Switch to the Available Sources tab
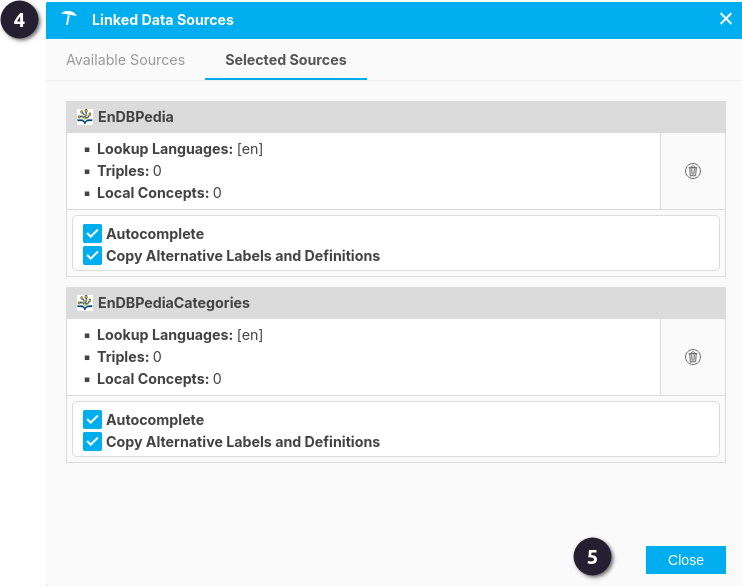742x586 pixels. (x=125, y=60)
